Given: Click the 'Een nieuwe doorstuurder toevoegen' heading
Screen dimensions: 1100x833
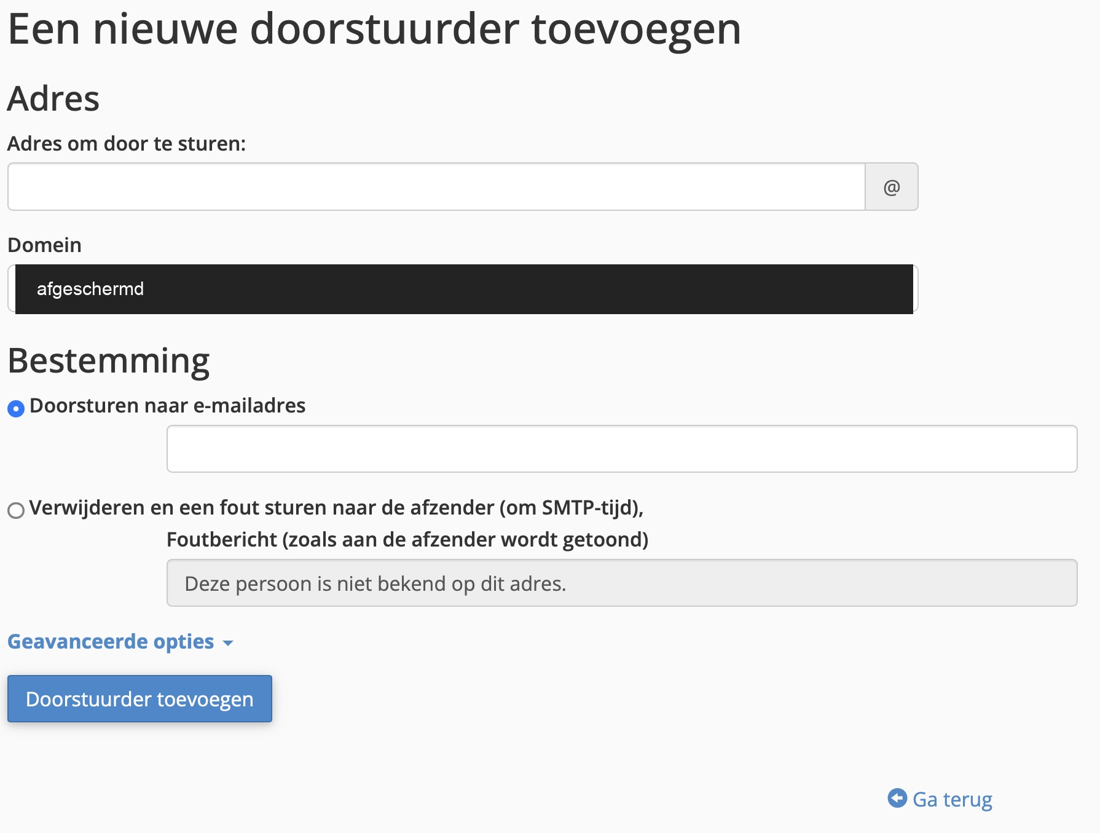Looking at the screenshot, I should pyautogui.click(x=374, y=29).
